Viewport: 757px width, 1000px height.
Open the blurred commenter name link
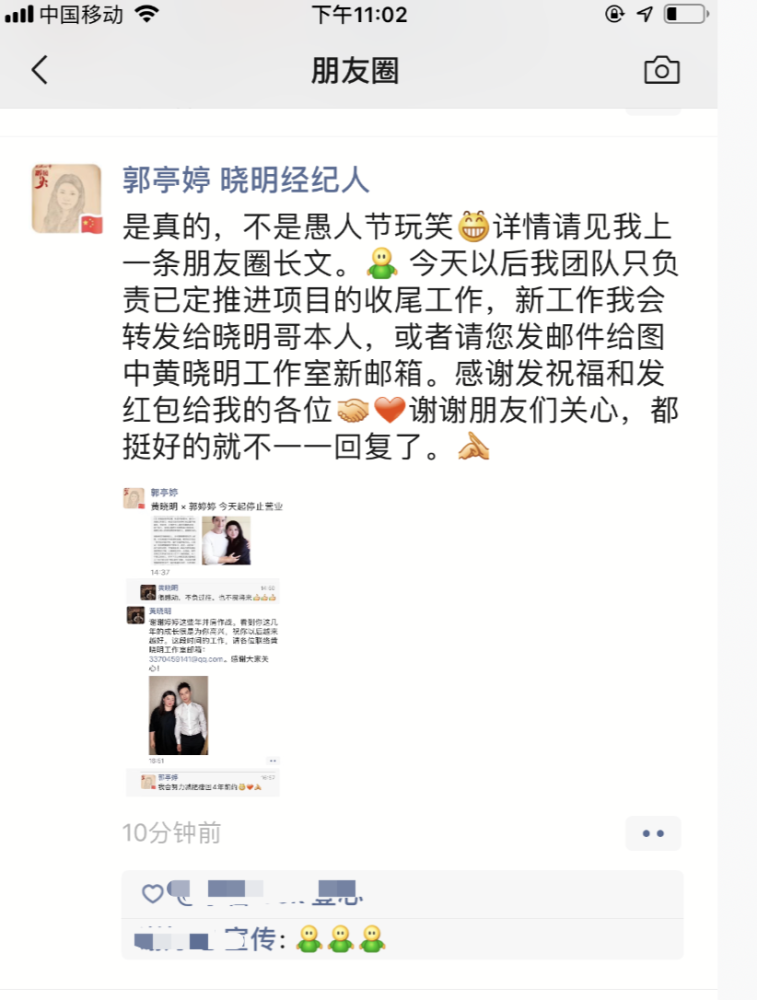[172, 940]
